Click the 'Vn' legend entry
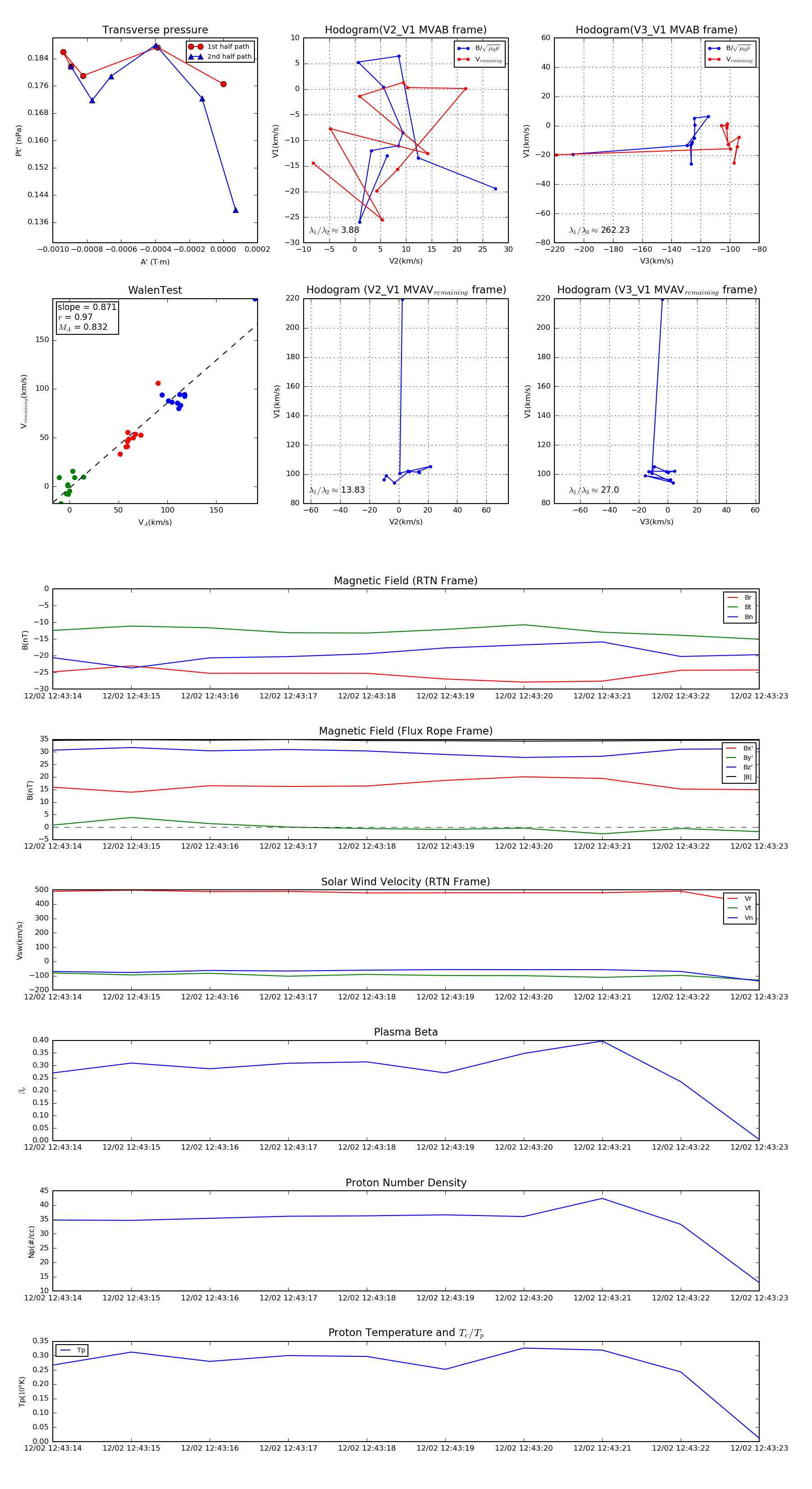The height and width of the screenshot is (1489, 812). pos(740,919)
